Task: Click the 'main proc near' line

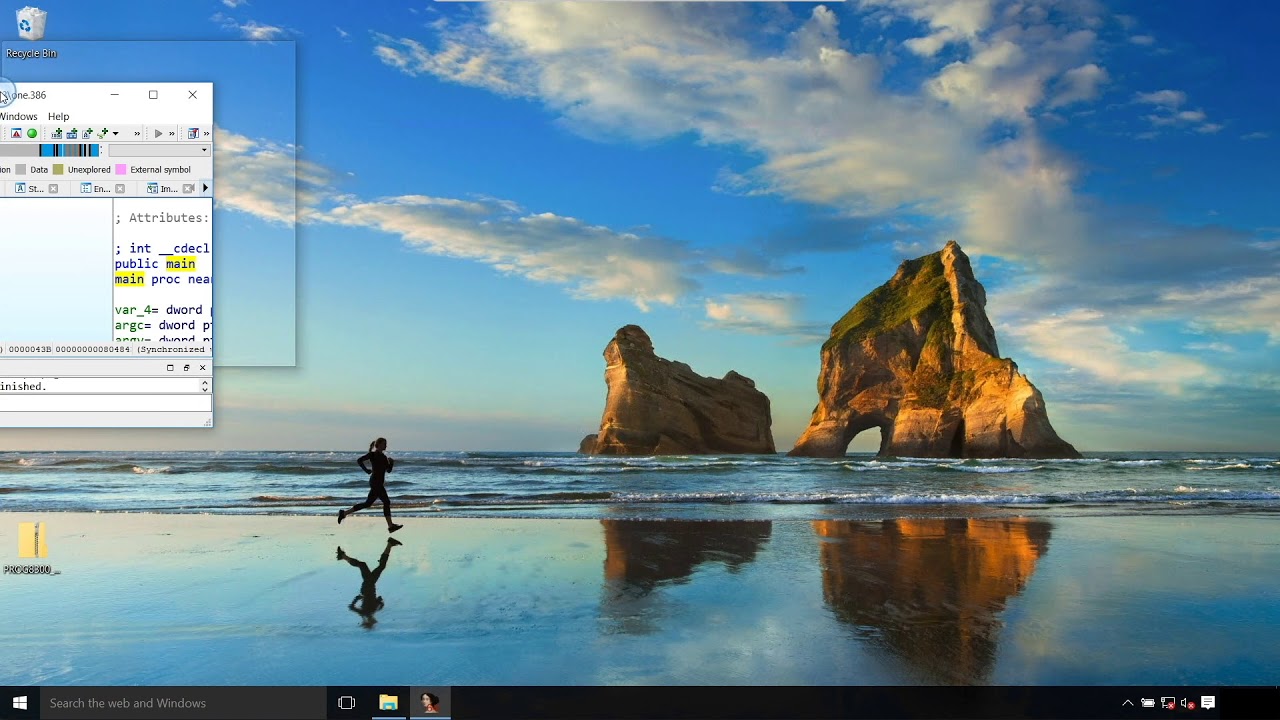Action: pyautogui.click(x=162, y=279)
